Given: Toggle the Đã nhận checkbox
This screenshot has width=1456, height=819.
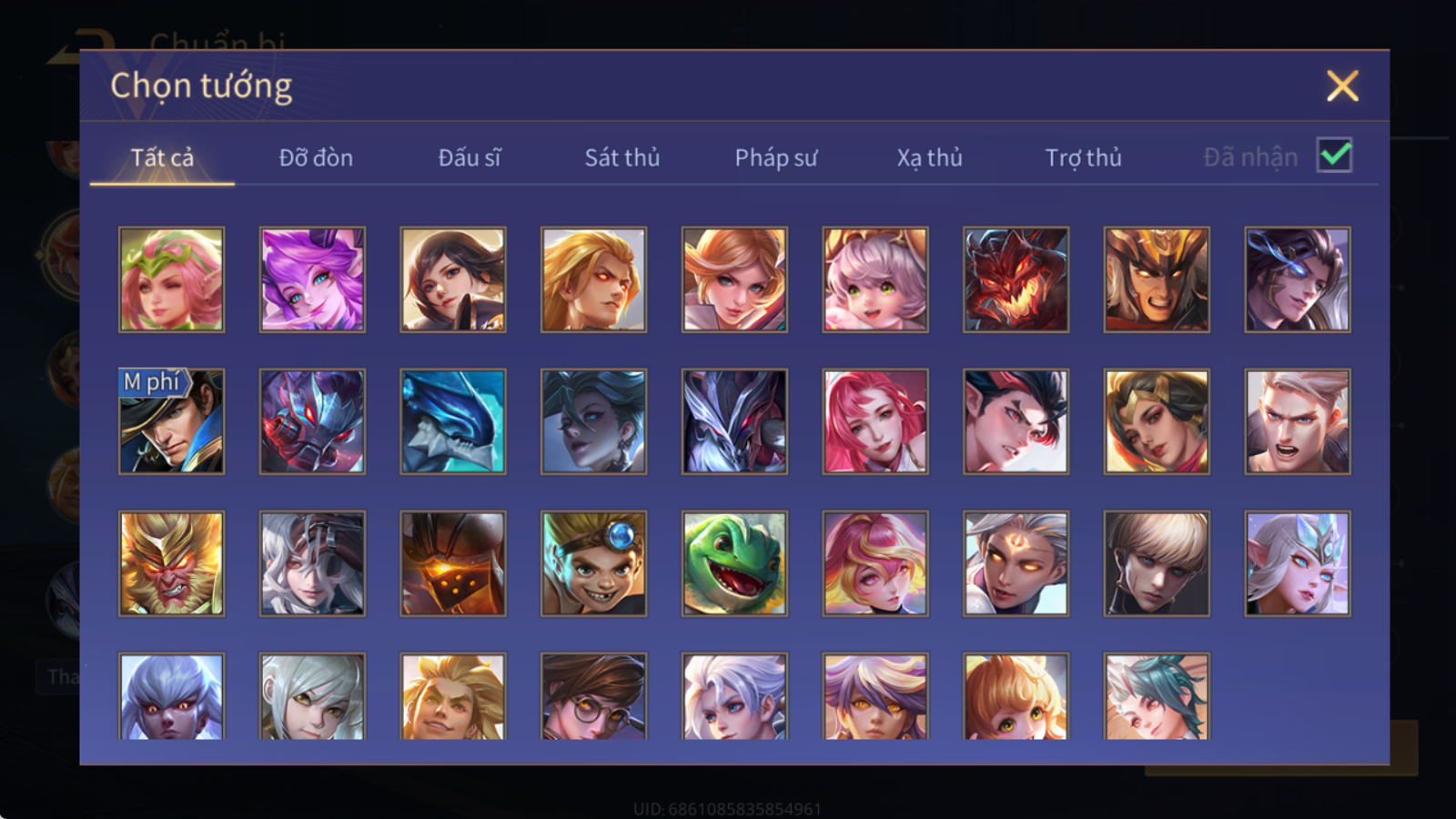Looking at the screenshot, I should (x=1334, y=156).
